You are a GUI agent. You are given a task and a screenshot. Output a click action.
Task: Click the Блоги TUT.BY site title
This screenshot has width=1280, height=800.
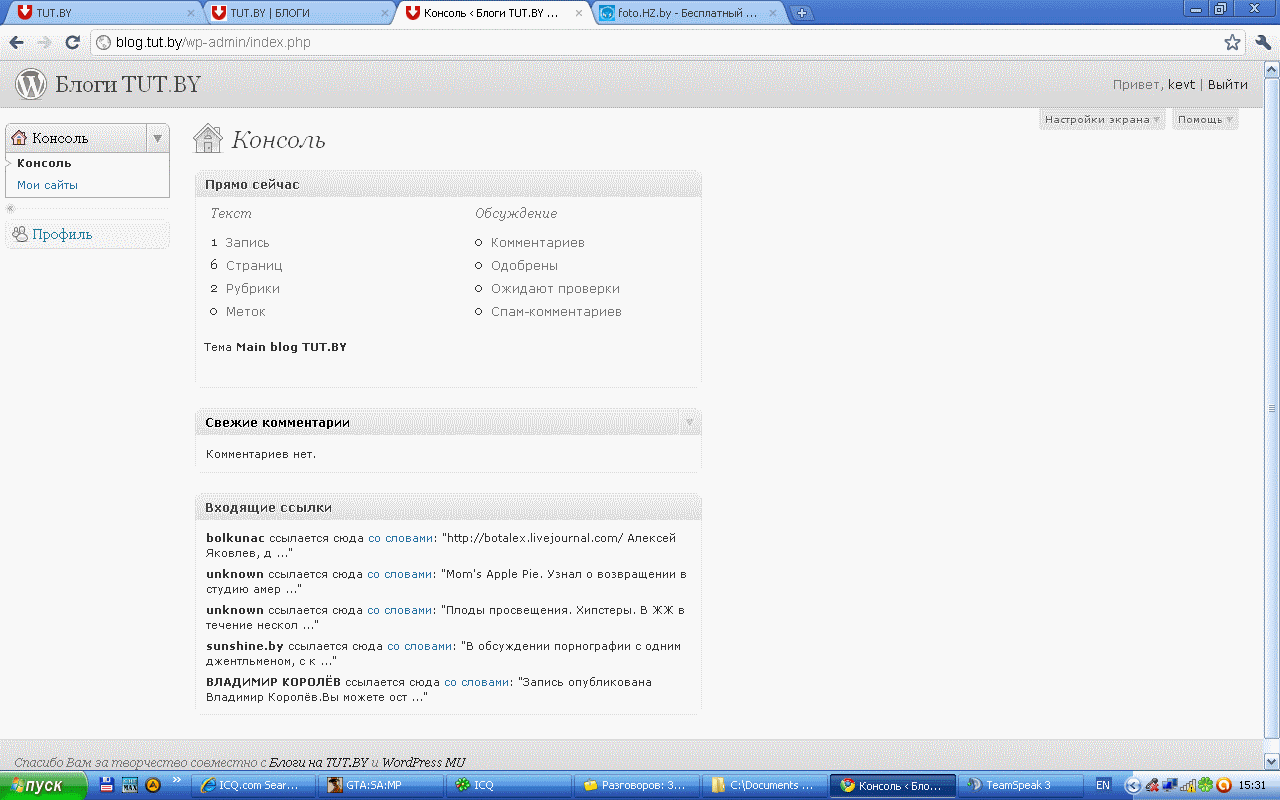tap(128, 84)
